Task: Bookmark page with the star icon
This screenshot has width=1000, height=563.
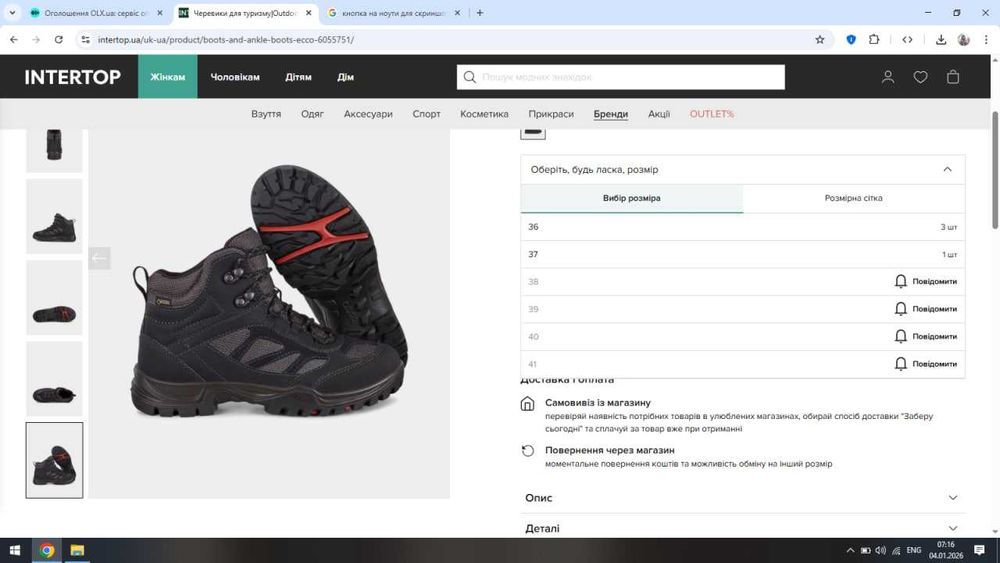Action: tap(820, 40)
